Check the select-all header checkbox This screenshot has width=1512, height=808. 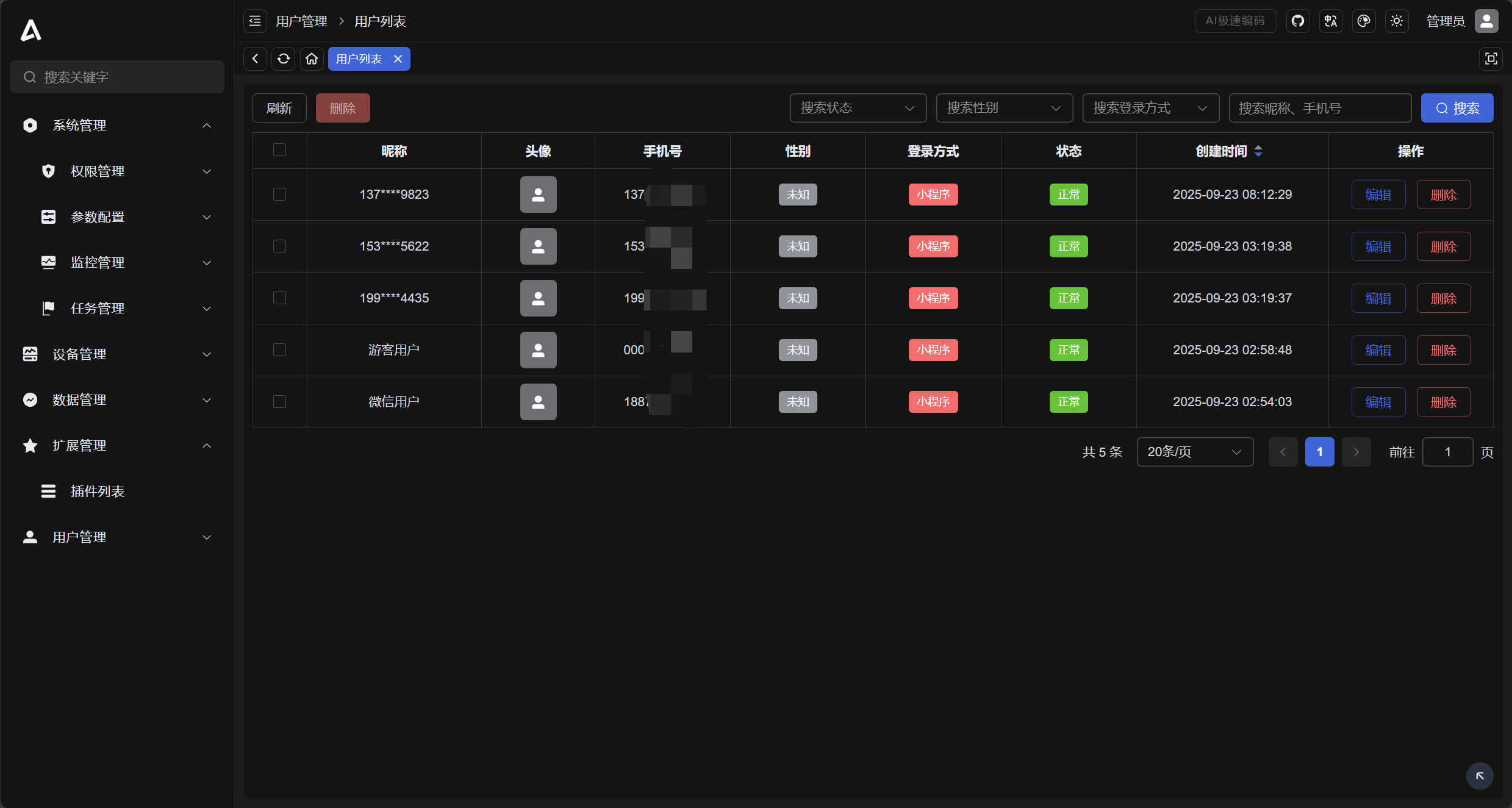(279, 150)
